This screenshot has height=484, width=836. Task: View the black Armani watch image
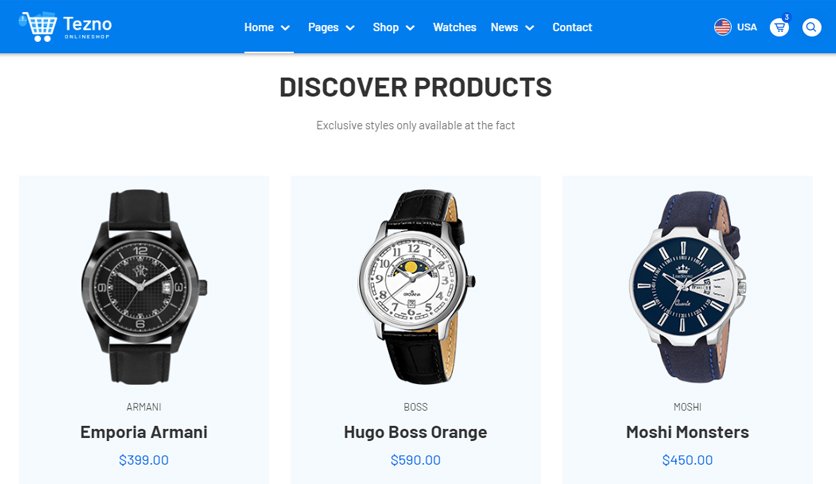coord(143,287)
